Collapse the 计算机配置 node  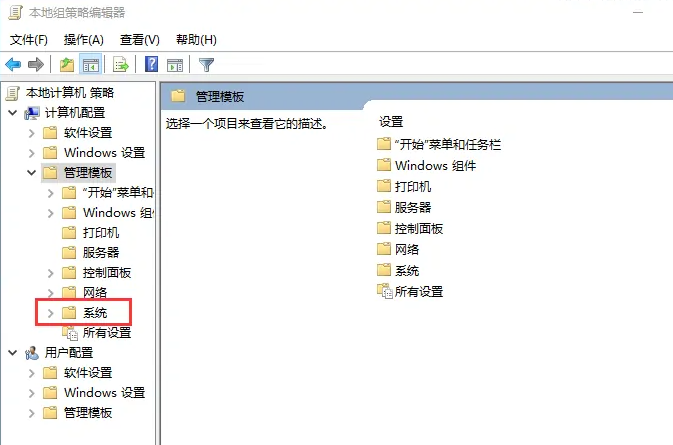coord(12,113)
